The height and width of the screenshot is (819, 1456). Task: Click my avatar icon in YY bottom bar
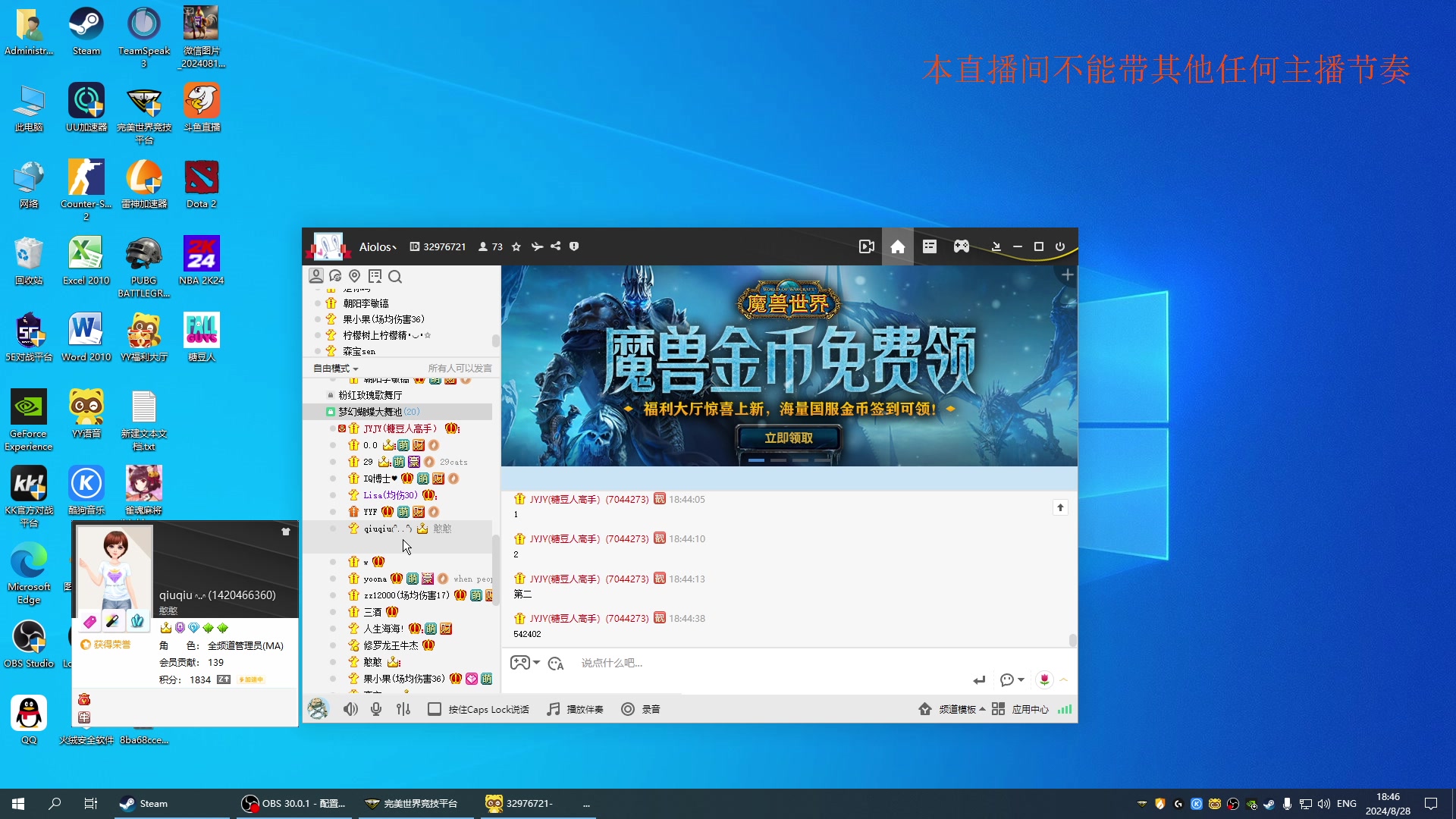tap(318, 708)
